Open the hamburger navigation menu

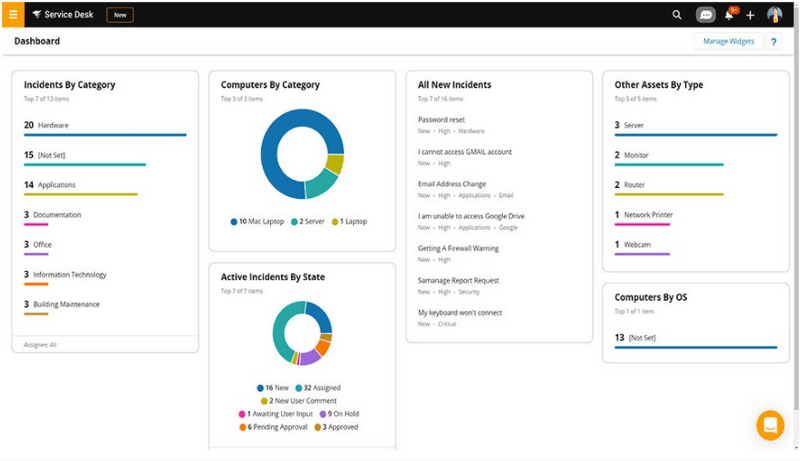coord(13,15)
